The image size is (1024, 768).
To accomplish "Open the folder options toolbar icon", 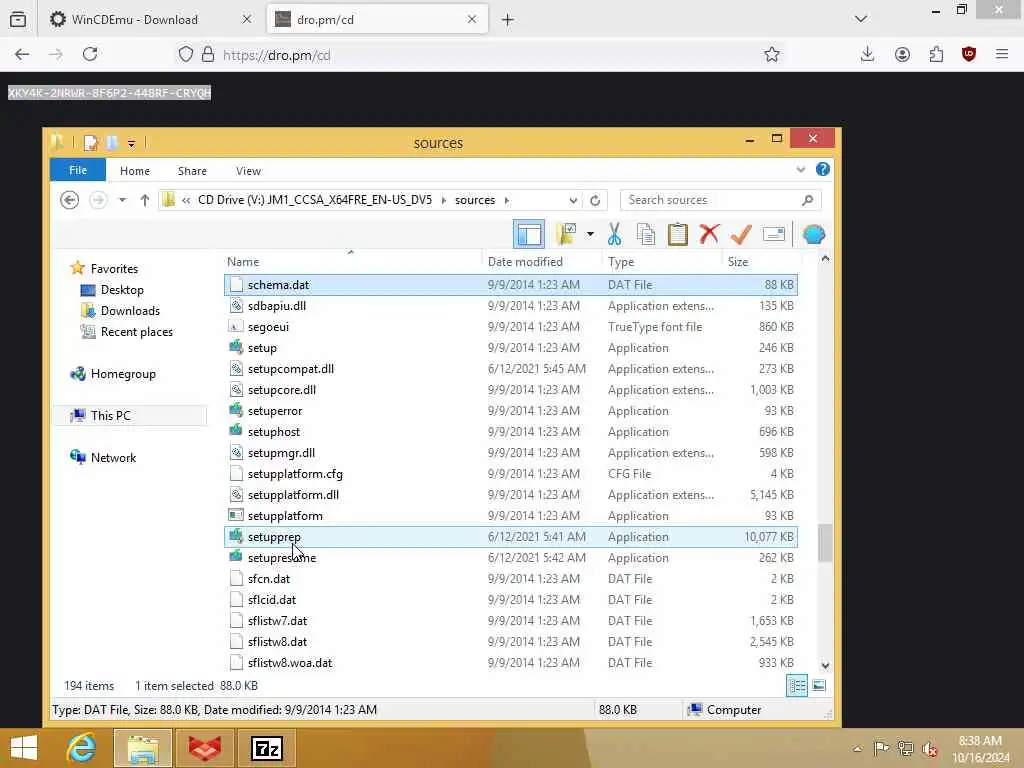I will click(x=566, y=234).
